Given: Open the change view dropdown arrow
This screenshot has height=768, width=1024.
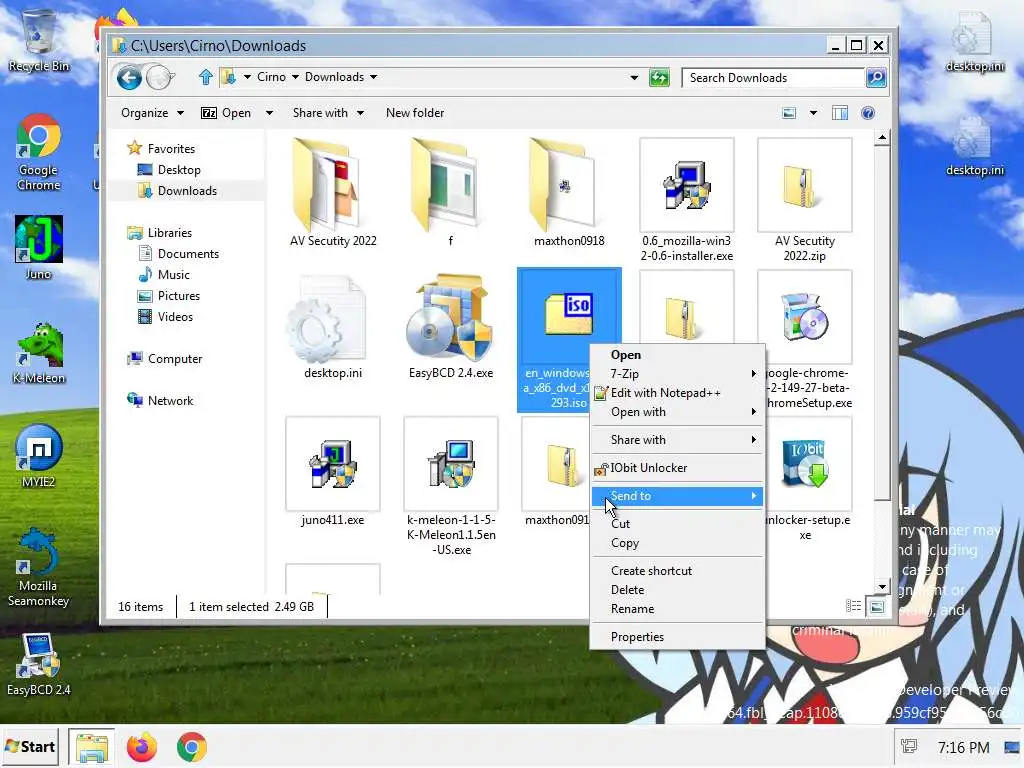Looking at the screenshot, I should click(x=813, y=113).
